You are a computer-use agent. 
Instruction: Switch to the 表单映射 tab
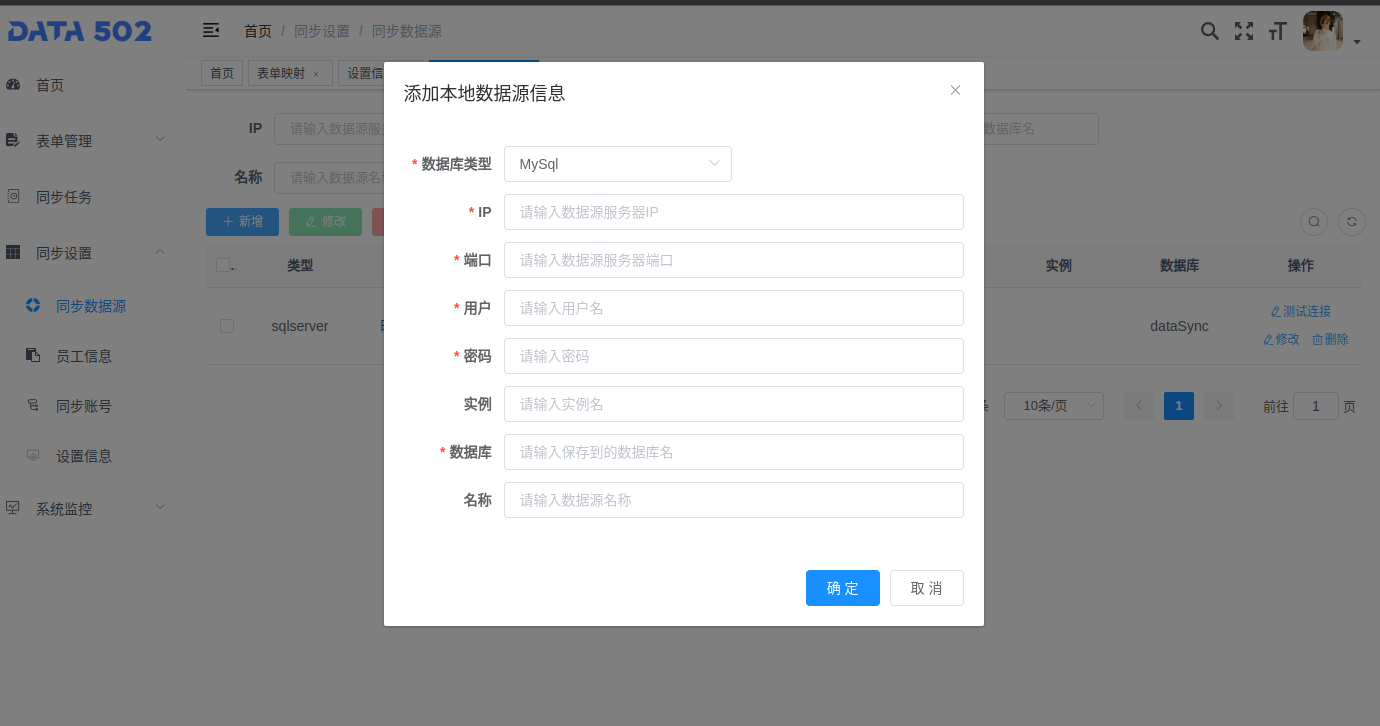[x=281, y=73]
